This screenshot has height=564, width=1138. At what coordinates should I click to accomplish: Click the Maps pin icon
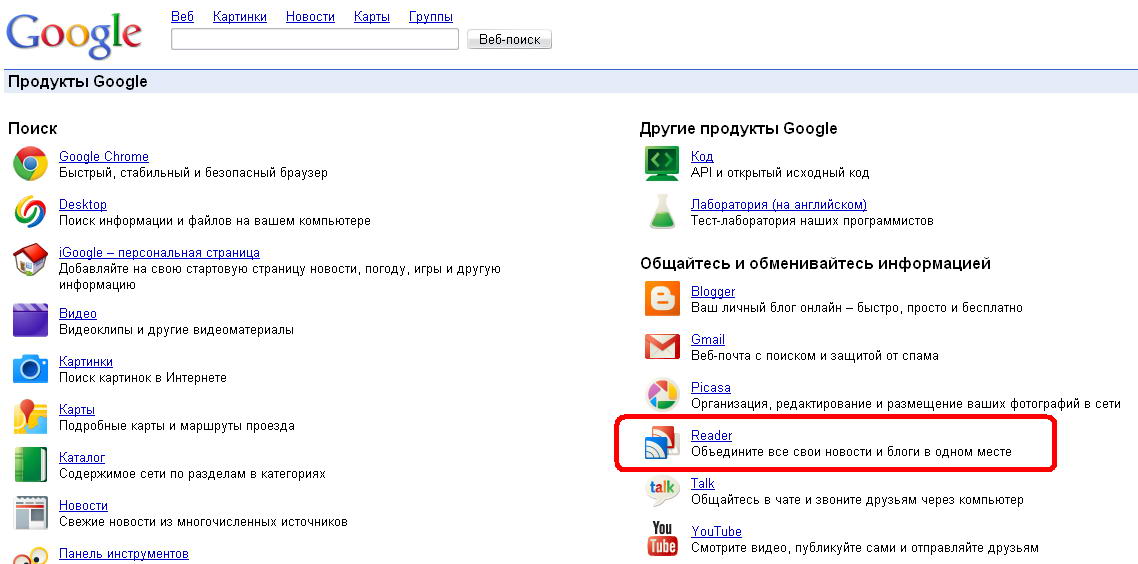click(x=30, y=417)
